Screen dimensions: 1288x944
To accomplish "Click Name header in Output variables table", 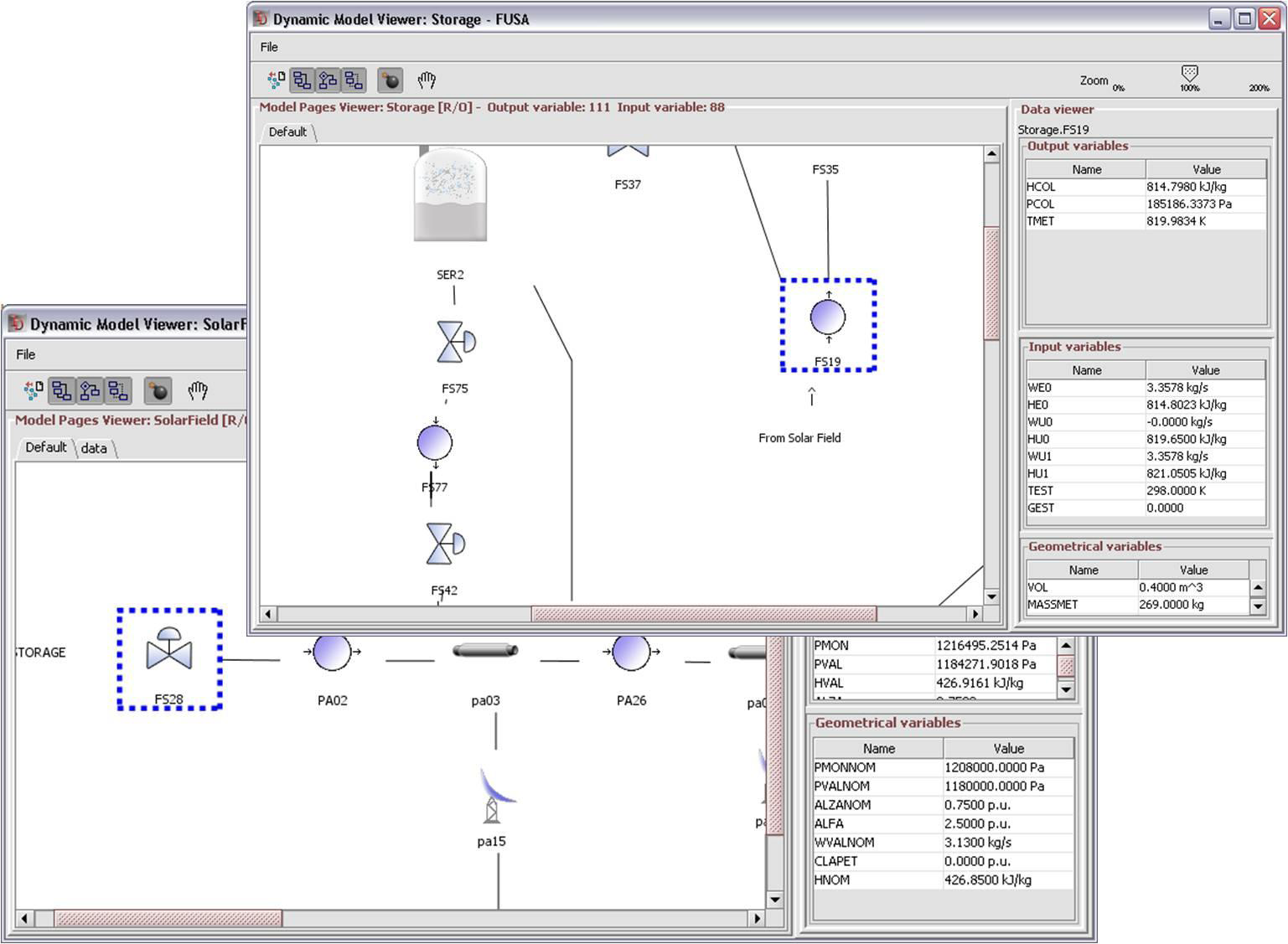I will click(1086, 169).
